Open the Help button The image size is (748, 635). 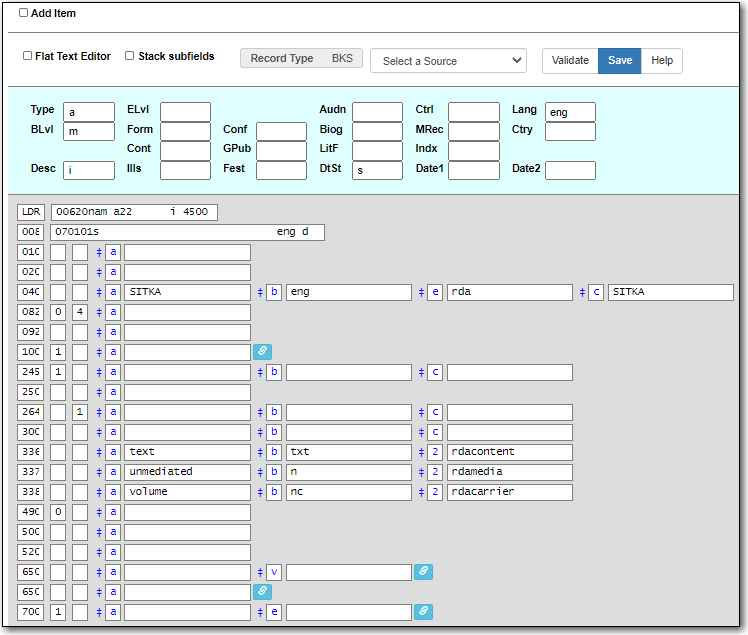click(662, 61)
